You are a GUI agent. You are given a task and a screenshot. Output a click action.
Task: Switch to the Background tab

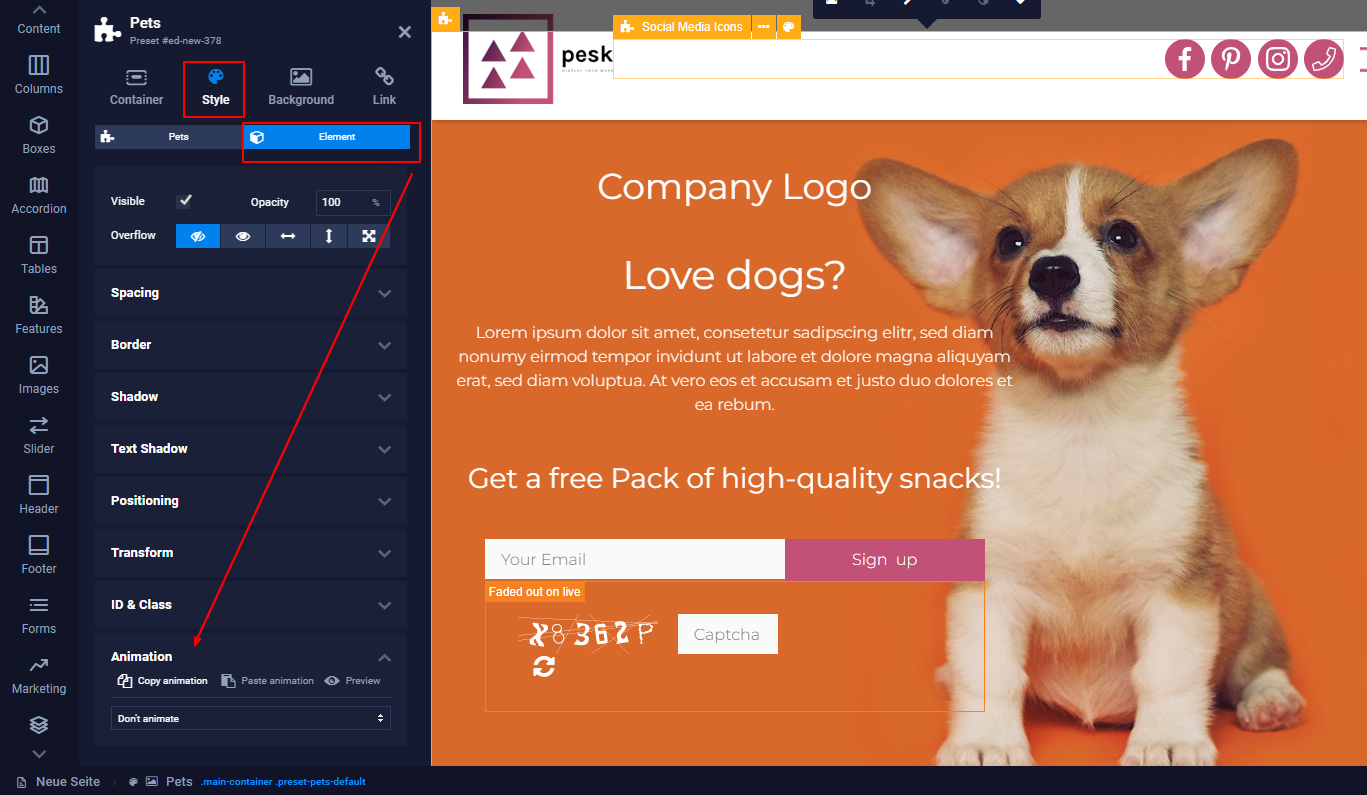[301, 87]
